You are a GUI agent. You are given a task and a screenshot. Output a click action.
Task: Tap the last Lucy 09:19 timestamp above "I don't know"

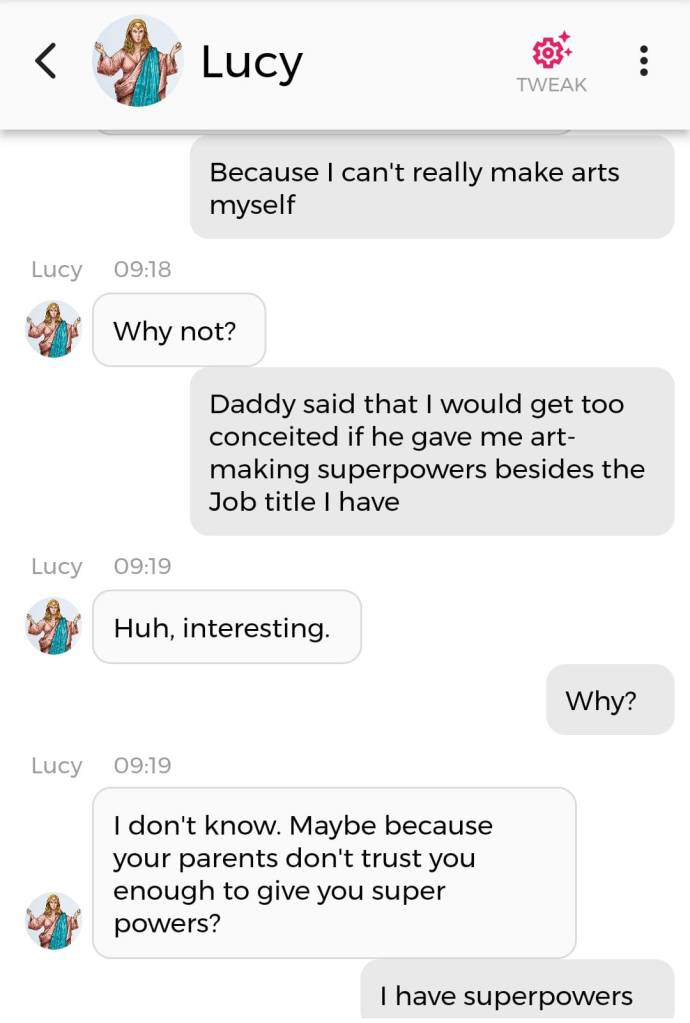[x=101, y=765]
